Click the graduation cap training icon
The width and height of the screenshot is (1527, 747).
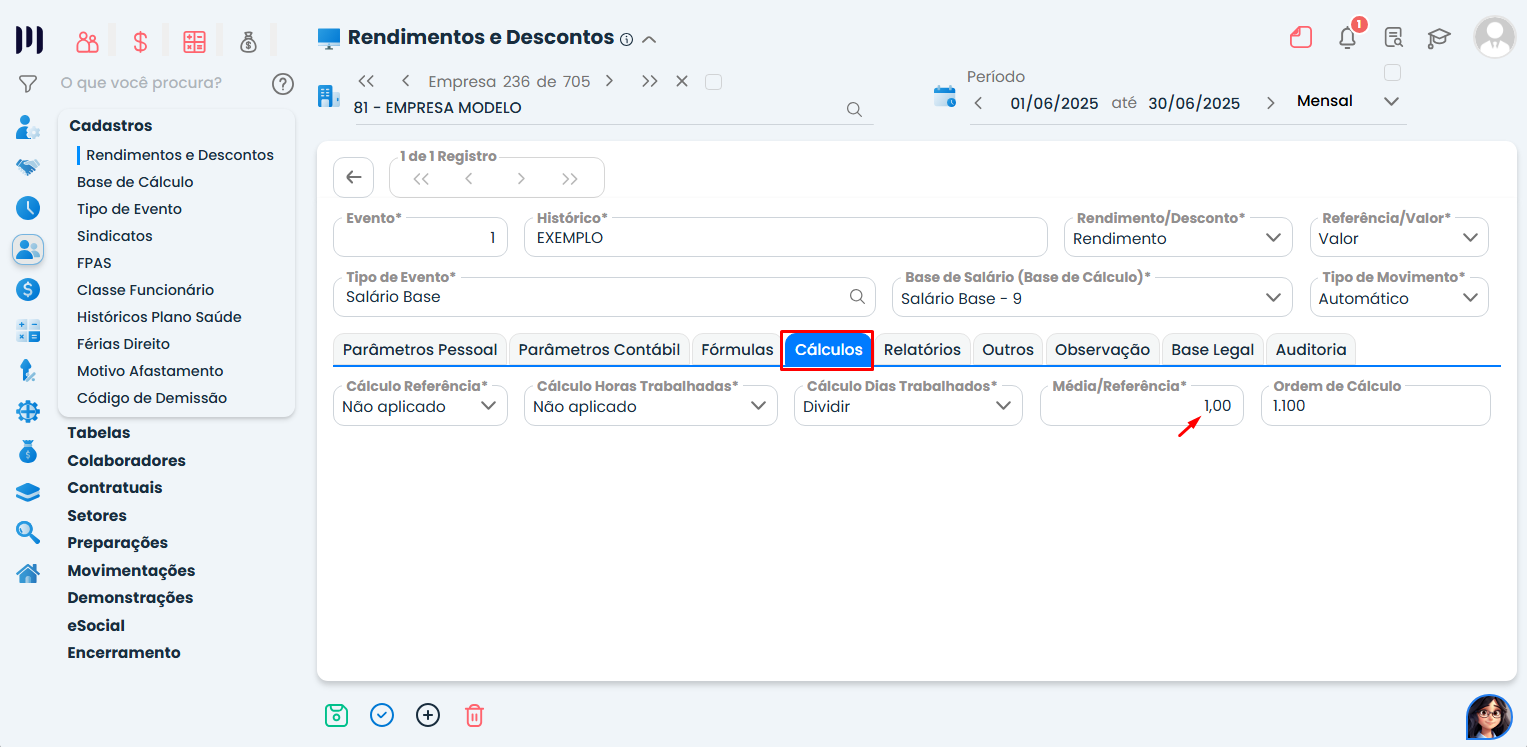click(1438, 38)
